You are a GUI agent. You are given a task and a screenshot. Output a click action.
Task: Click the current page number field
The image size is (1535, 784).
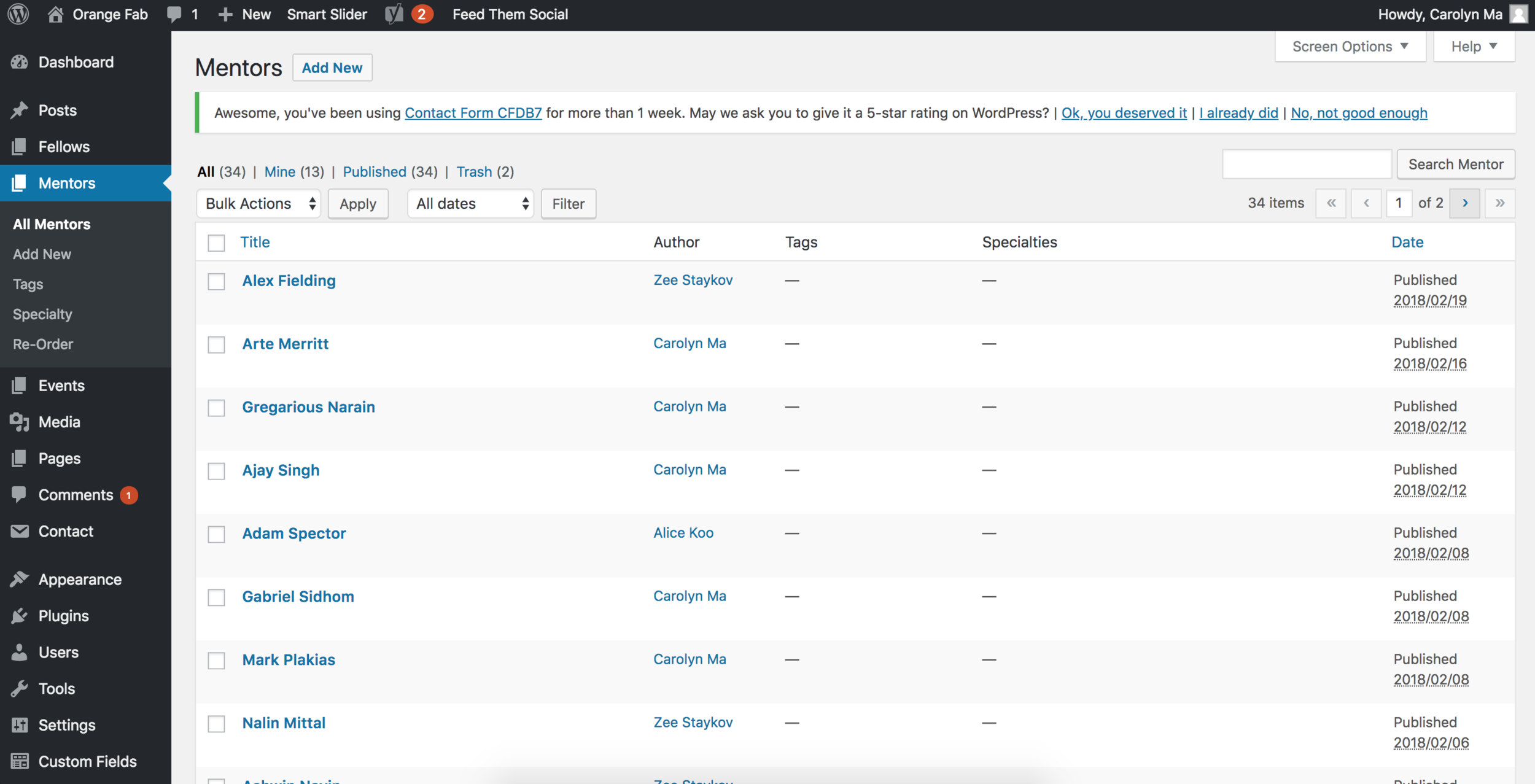click(x=1399, y=203)
